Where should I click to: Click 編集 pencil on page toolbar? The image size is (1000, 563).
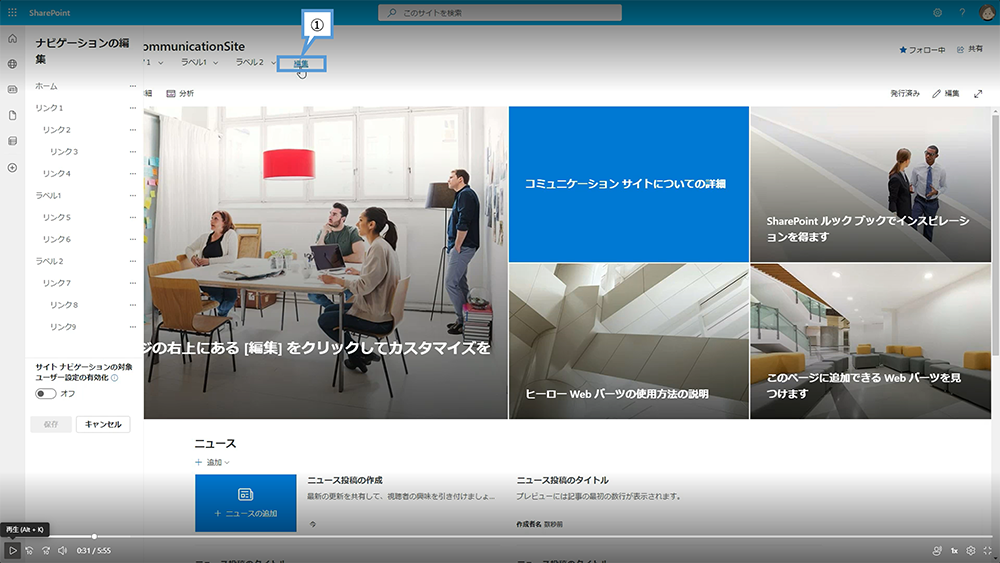coord(946,94)
